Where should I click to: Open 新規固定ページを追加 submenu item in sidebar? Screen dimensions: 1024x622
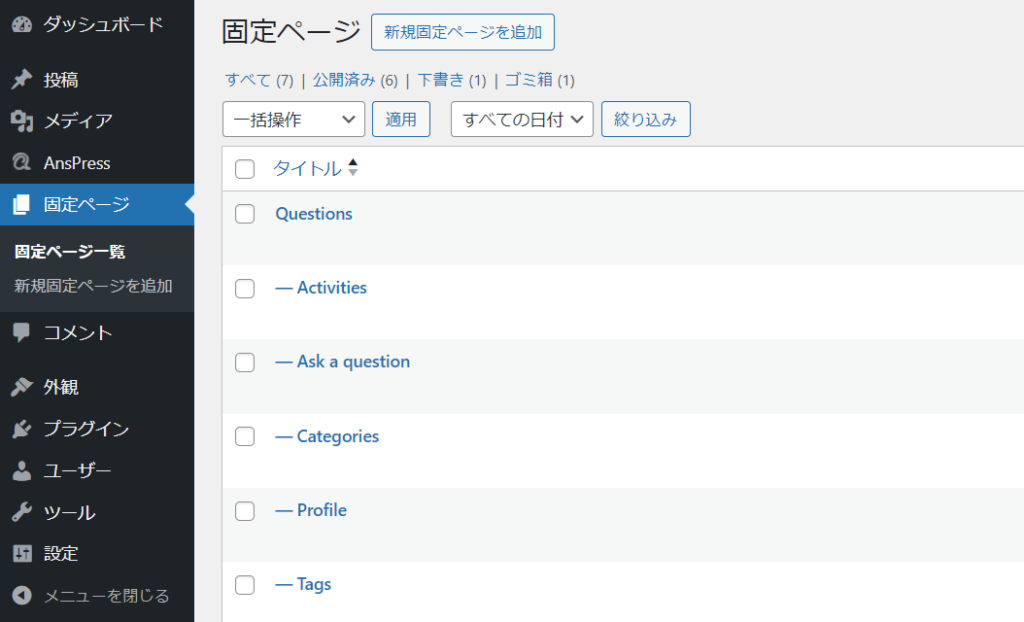tap(93, 286)
